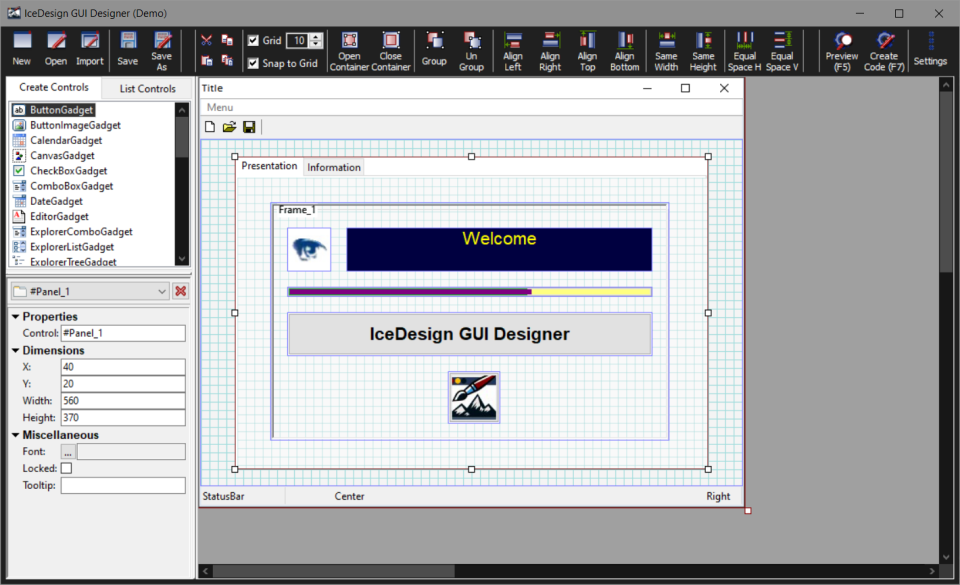
Task: Click the Align Right toolbar icon
Action: [x=550, y=51]
